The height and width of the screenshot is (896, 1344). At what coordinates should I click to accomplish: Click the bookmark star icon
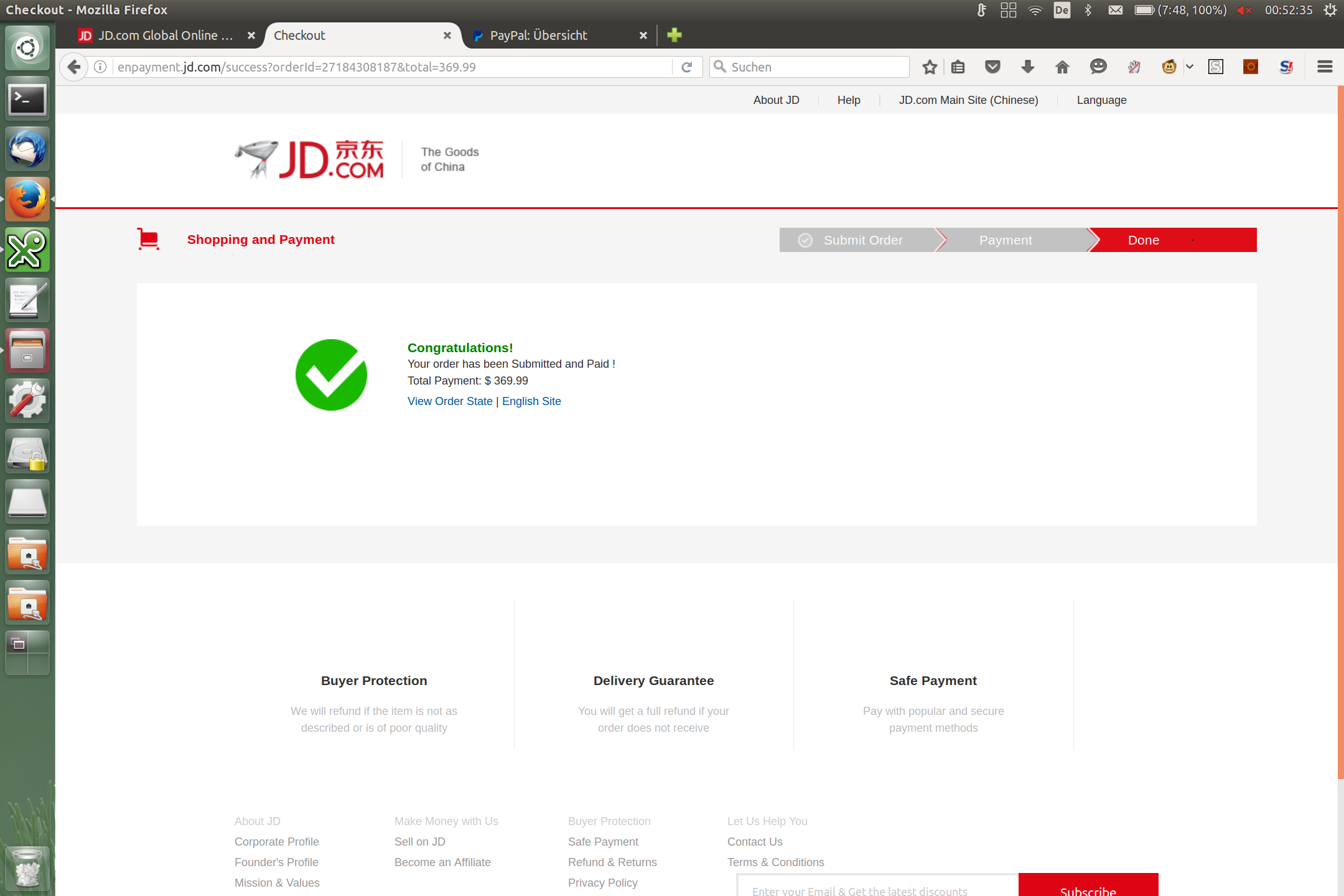click(x=930, y=67)
